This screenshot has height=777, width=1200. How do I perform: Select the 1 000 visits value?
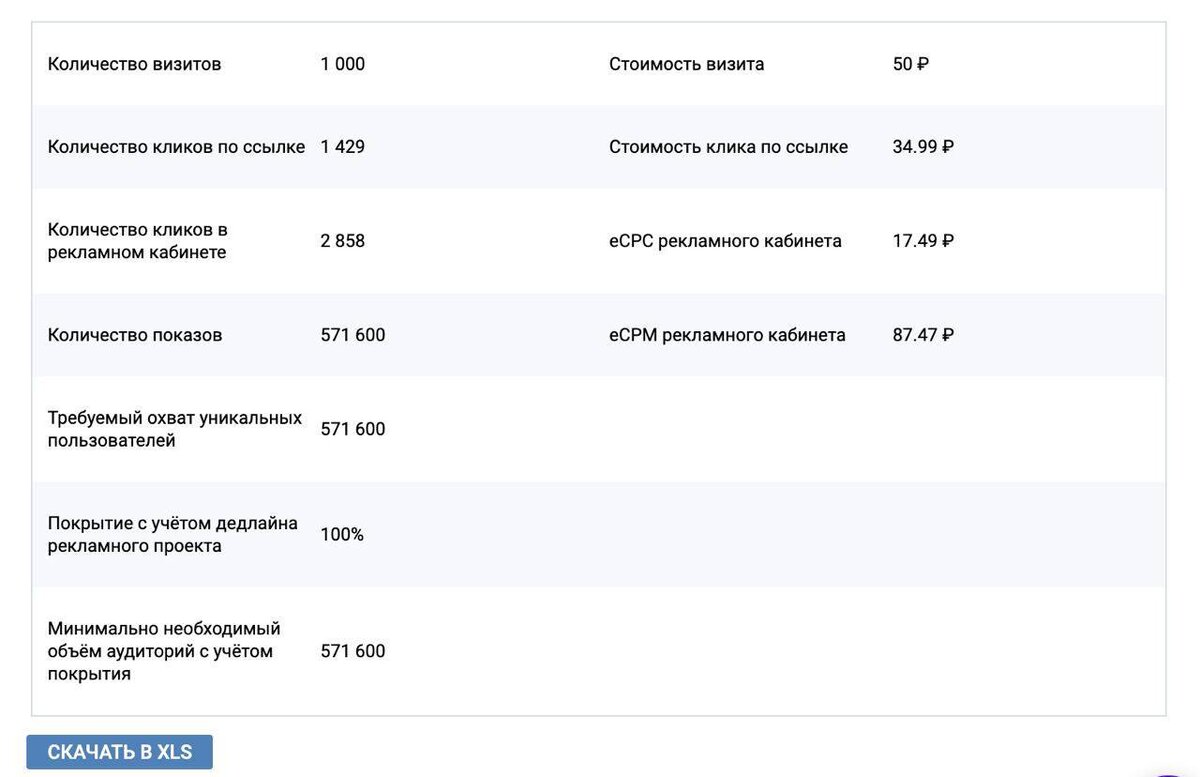[343, 64]
